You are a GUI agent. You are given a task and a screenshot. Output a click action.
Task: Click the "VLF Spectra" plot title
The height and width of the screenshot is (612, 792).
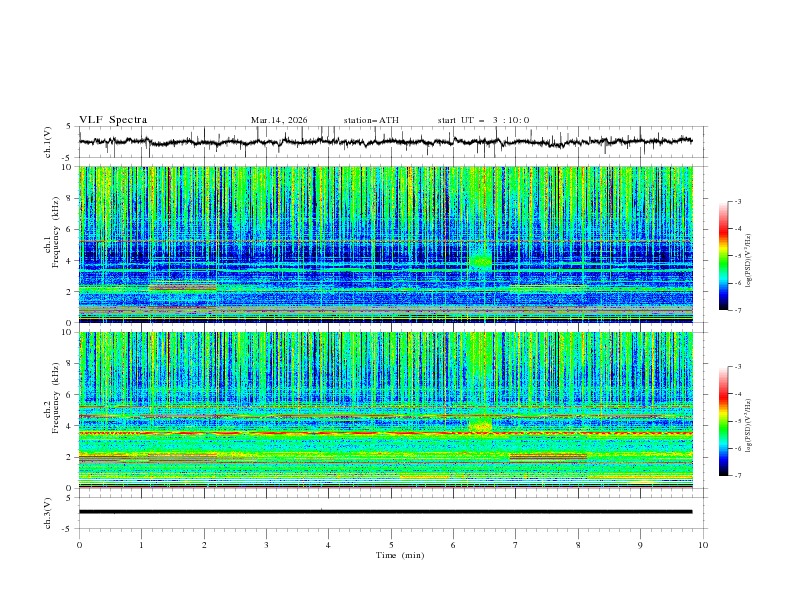point(113,120)
